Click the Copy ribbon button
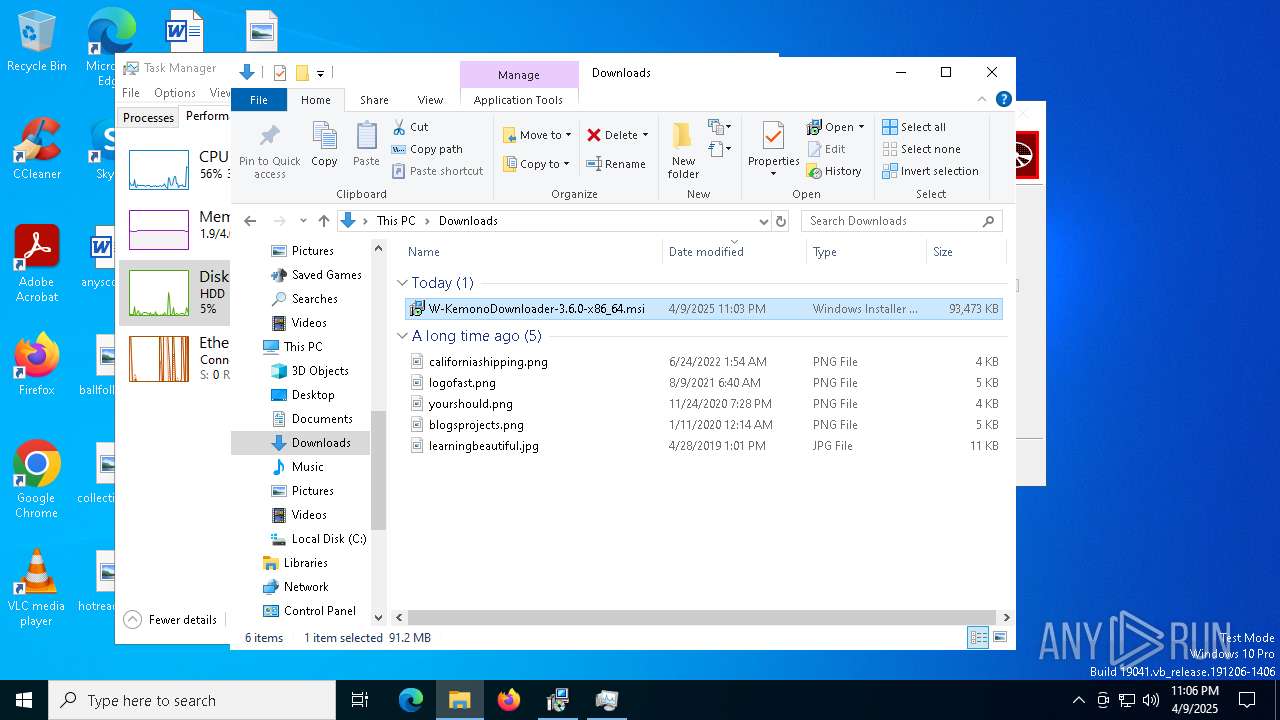The height and width of the screenshot is (720, 1280). (x=324, y=145)
